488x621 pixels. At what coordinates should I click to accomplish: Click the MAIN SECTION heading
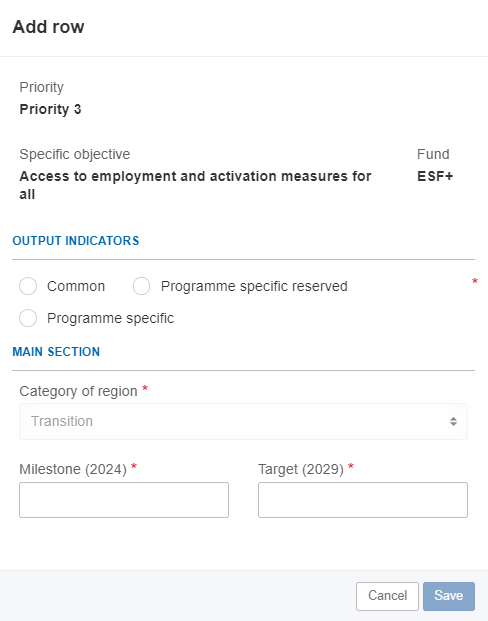tap(56, 352)
